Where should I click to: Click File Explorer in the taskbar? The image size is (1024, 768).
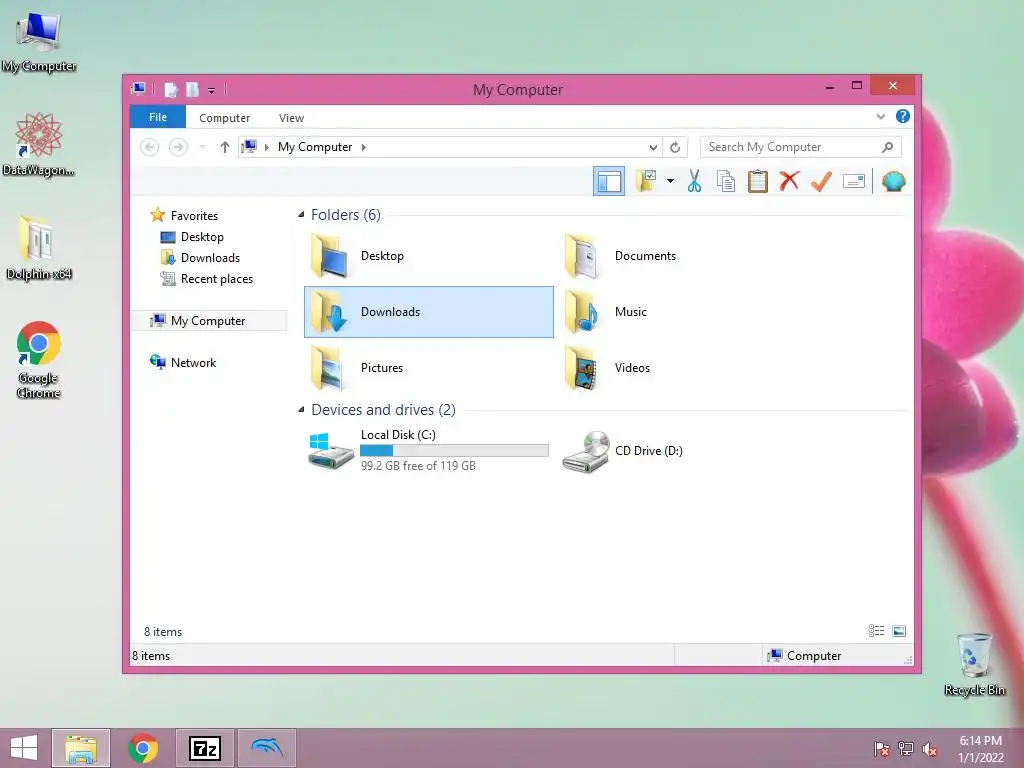(x=81, y=748)
